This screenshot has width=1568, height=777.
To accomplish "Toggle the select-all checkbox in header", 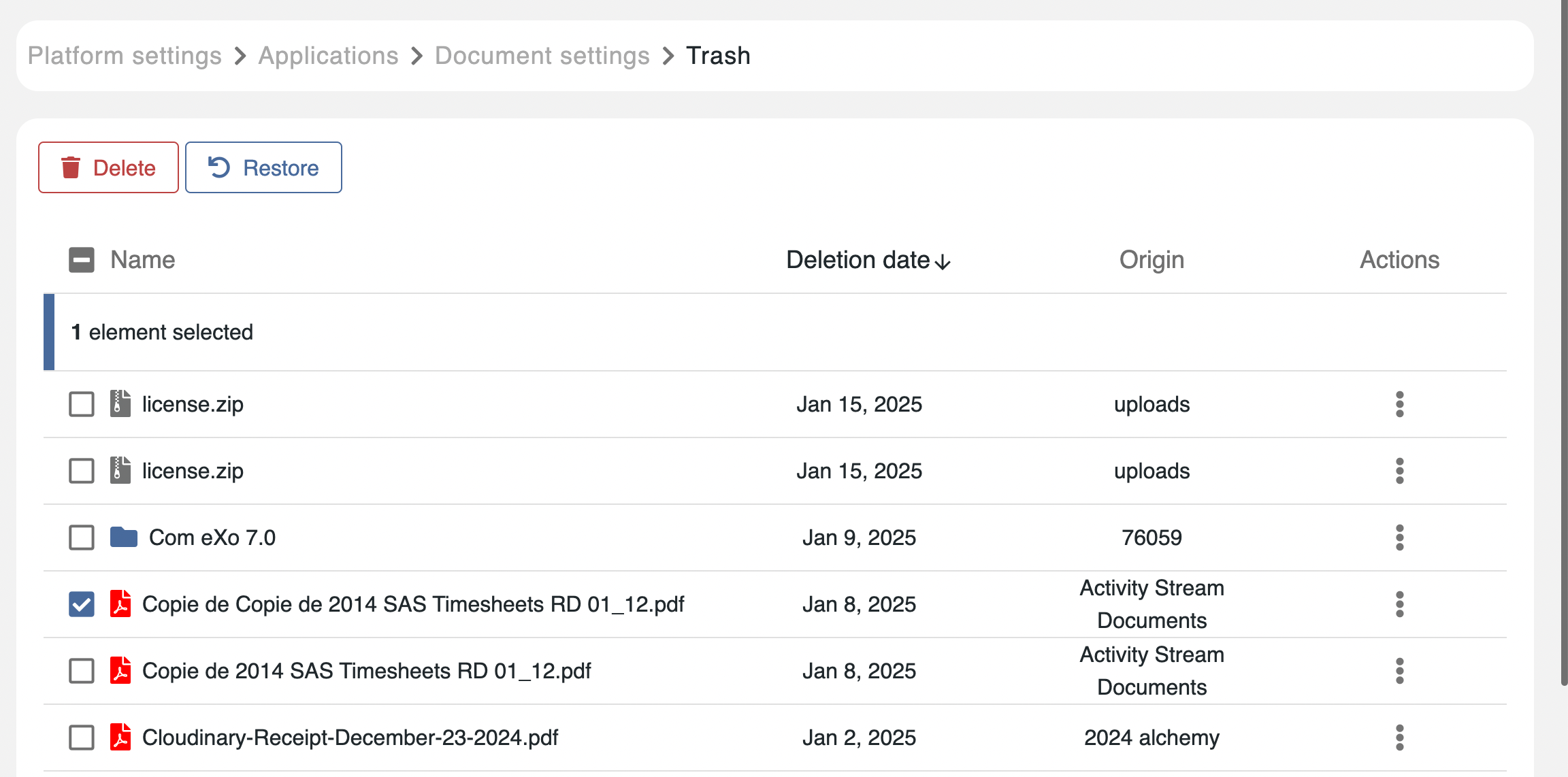I will 82,260.
